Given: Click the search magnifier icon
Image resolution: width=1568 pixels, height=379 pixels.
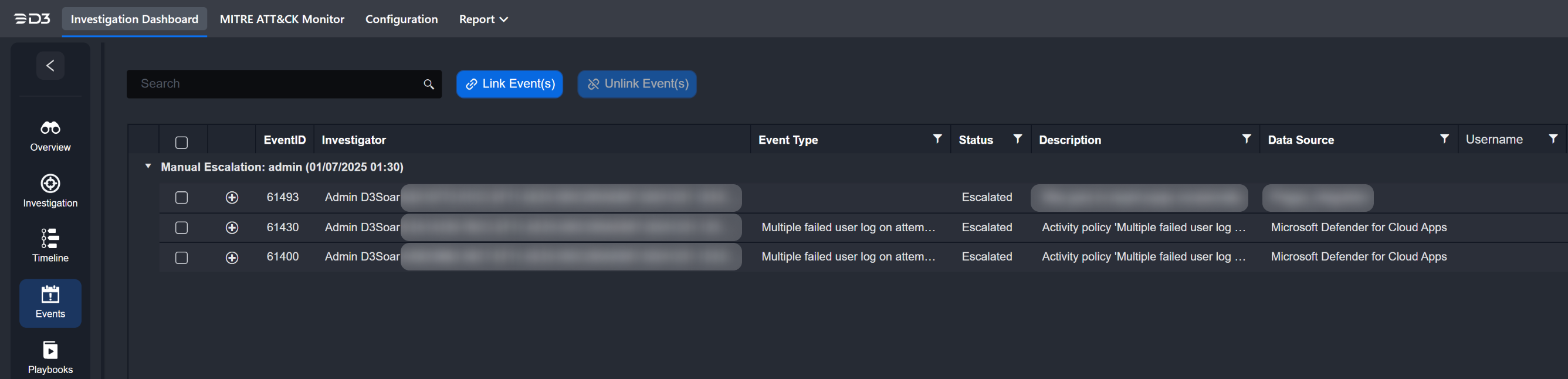Looking at the screenshot, I should (x=429, y=84).
